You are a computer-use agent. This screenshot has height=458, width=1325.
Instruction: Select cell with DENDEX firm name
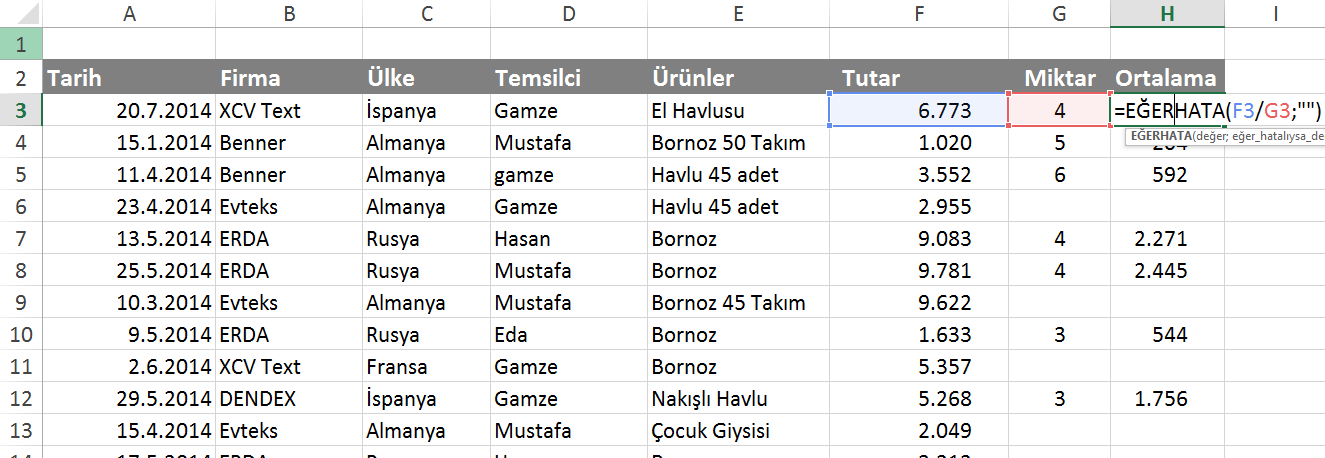(x=288, y=399)
